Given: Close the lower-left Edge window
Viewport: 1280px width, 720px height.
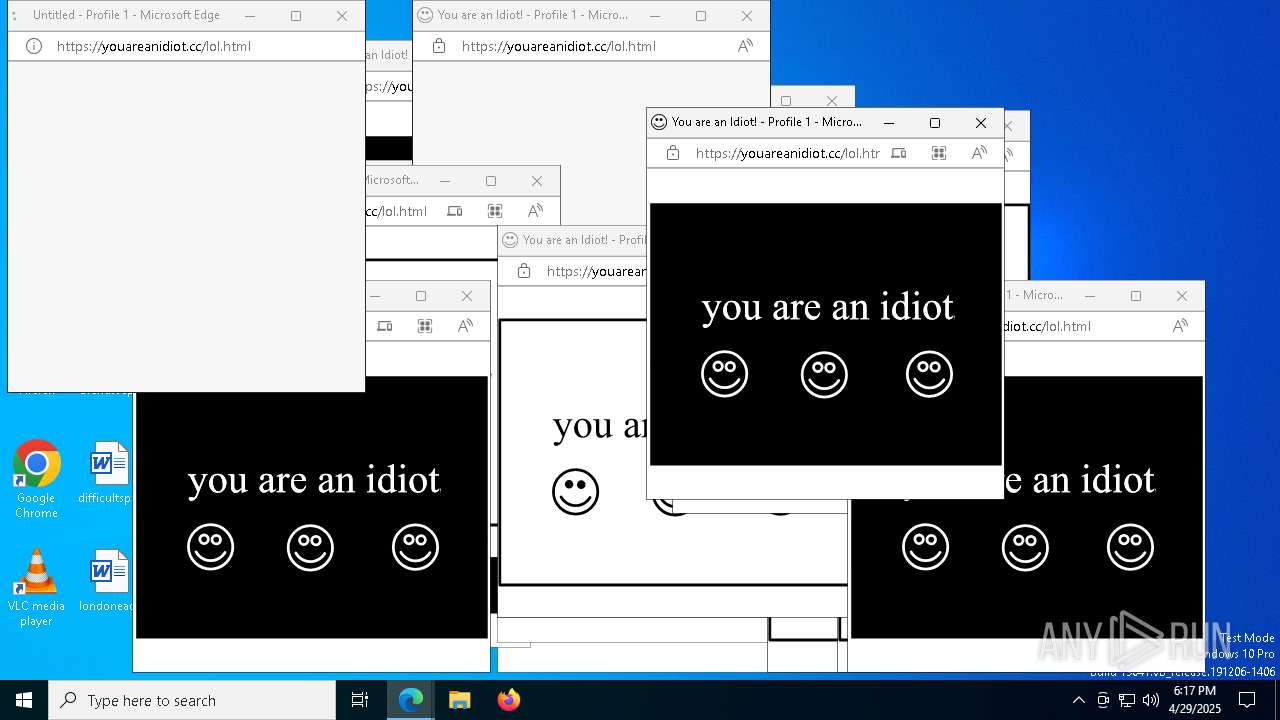Looking at the screenshot, I should point(467,296).
